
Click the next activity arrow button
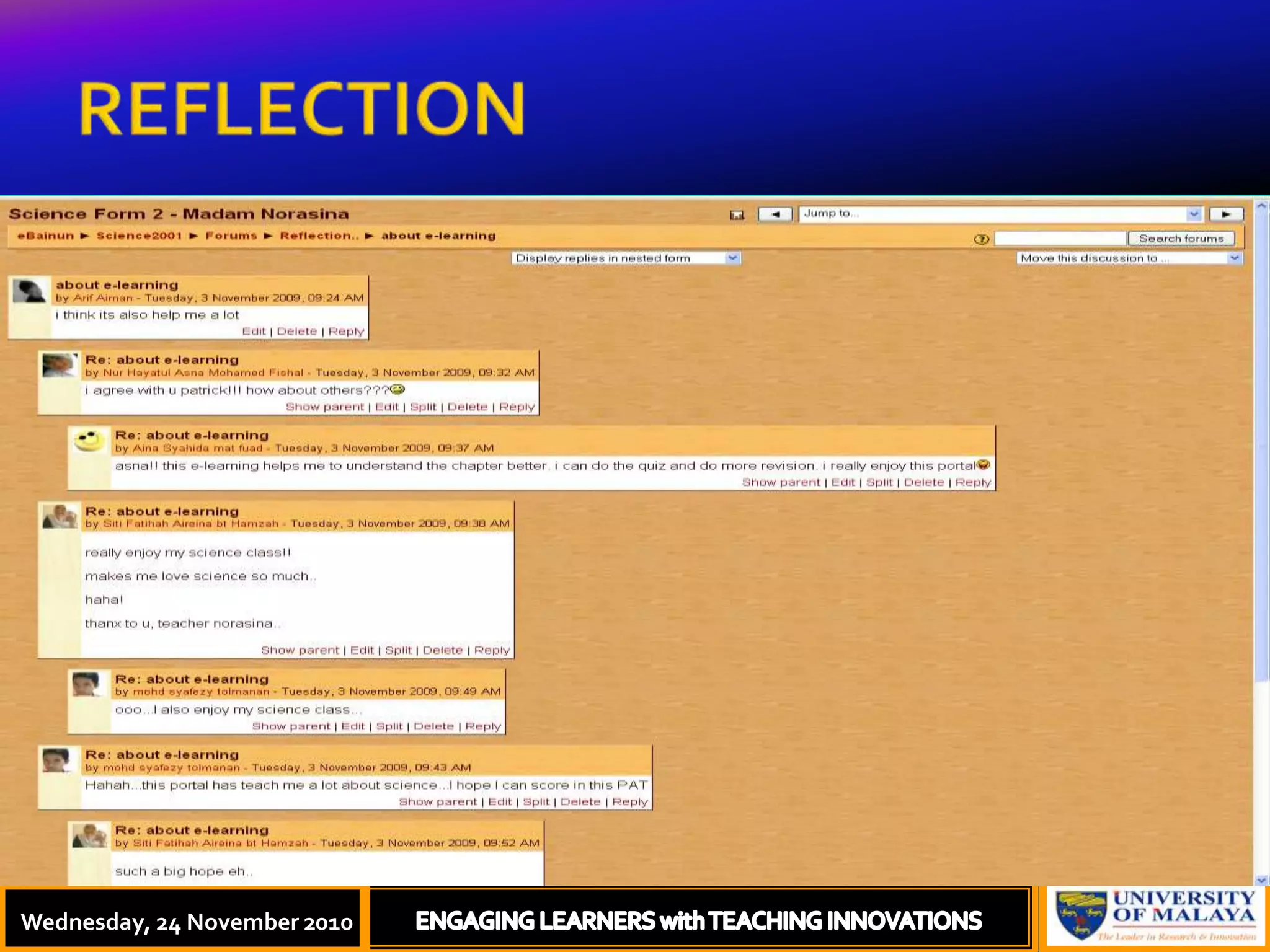pyautogui.click(x=1226, y=214)
